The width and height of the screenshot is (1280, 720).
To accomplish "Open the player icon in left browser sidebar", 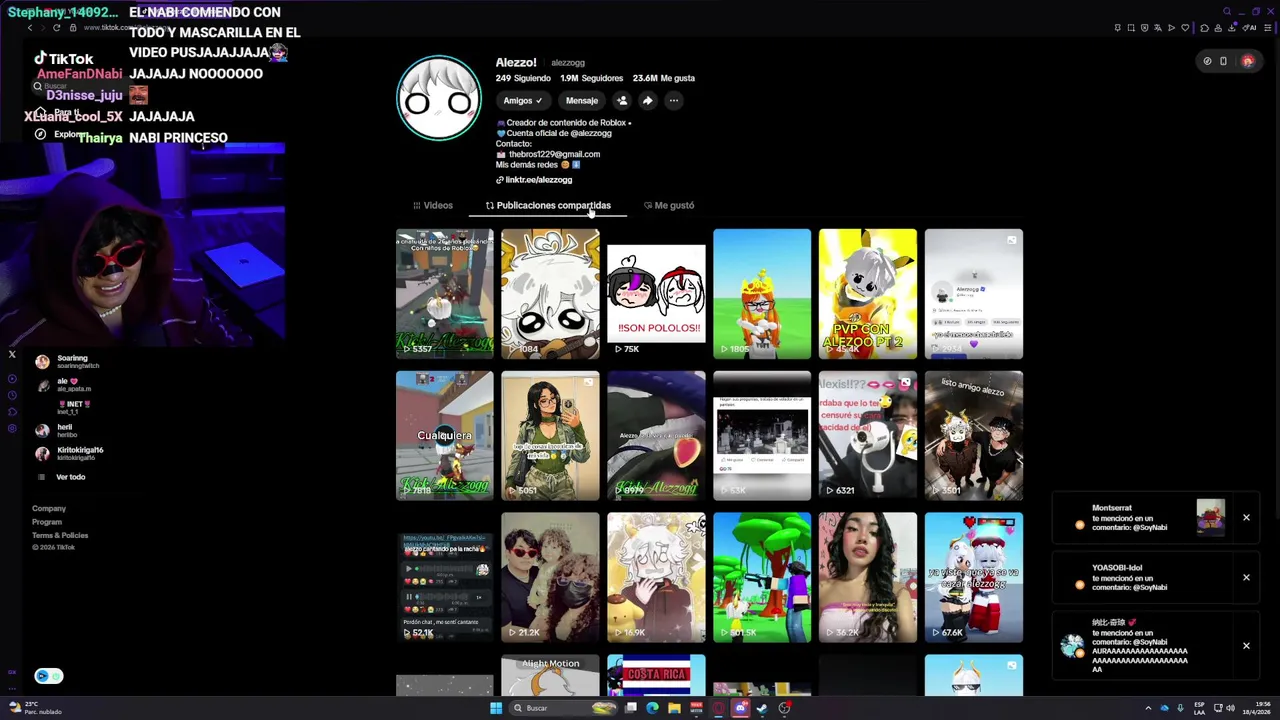I will coord(12,378).
